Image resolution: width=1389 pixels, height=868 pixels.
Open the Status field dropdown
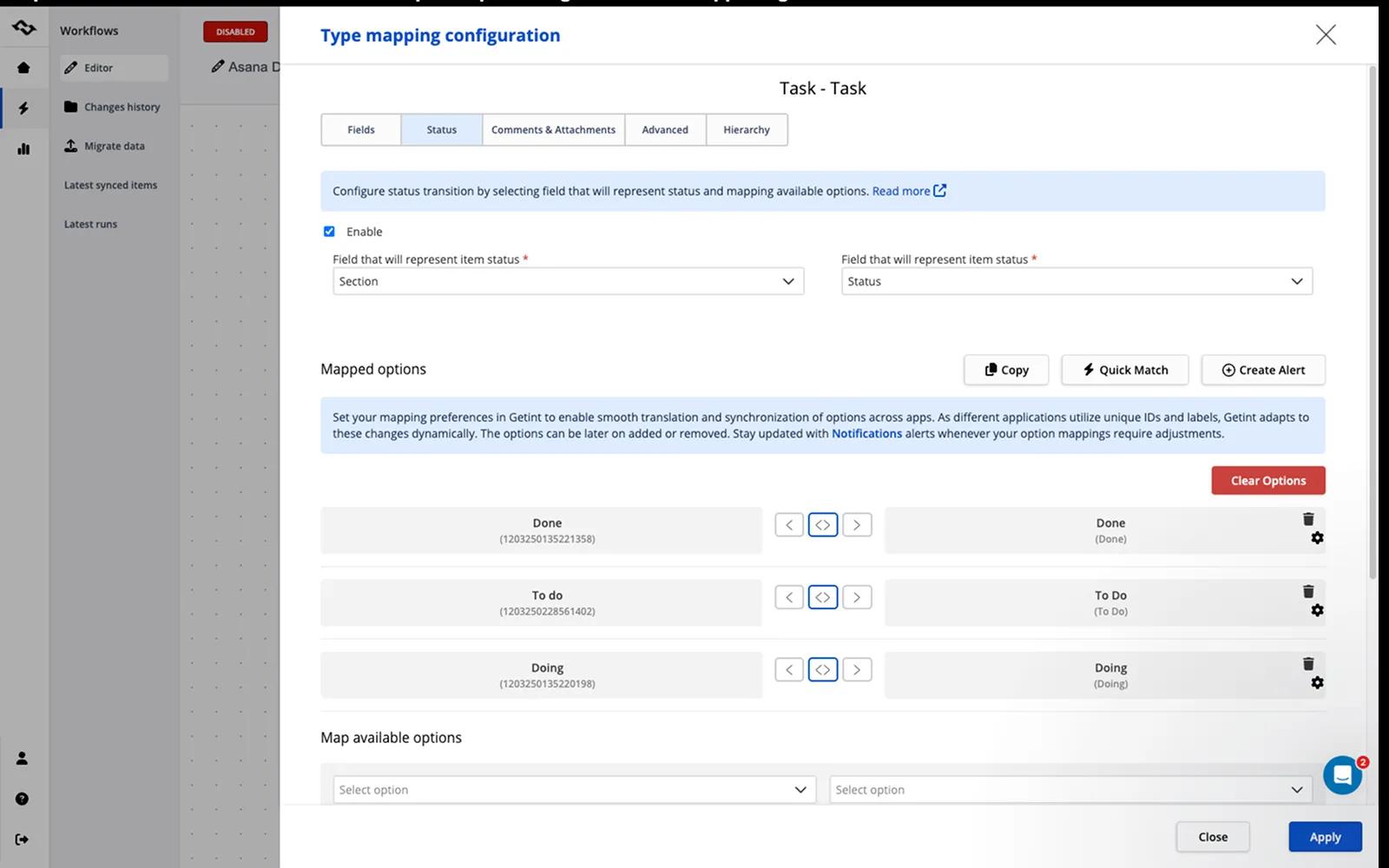pyautogui.click(x=1076, y=281)
